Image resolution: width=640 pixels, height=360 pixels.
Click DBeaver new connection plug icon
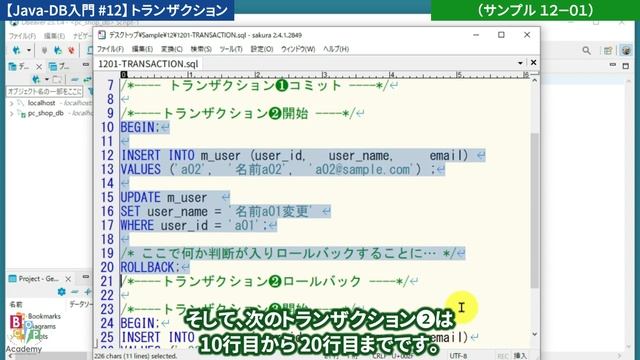16,50
